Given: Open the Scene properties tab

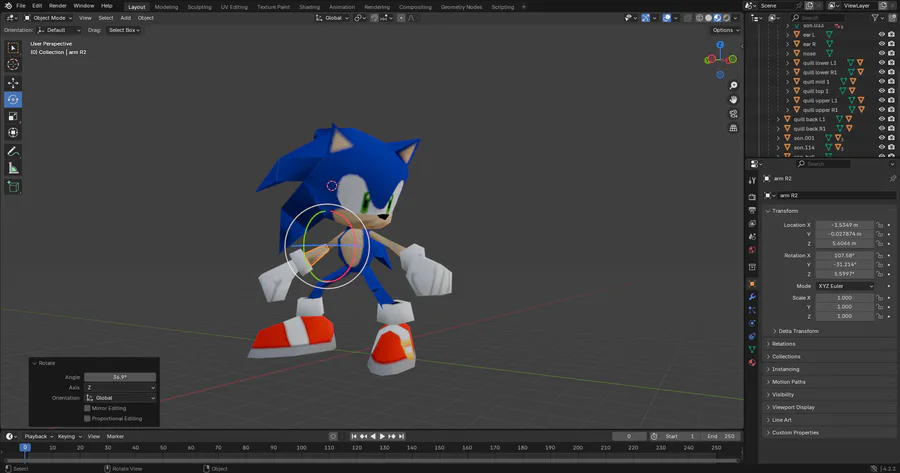Looking at the screenshot, I should click(x=752, y=236).
